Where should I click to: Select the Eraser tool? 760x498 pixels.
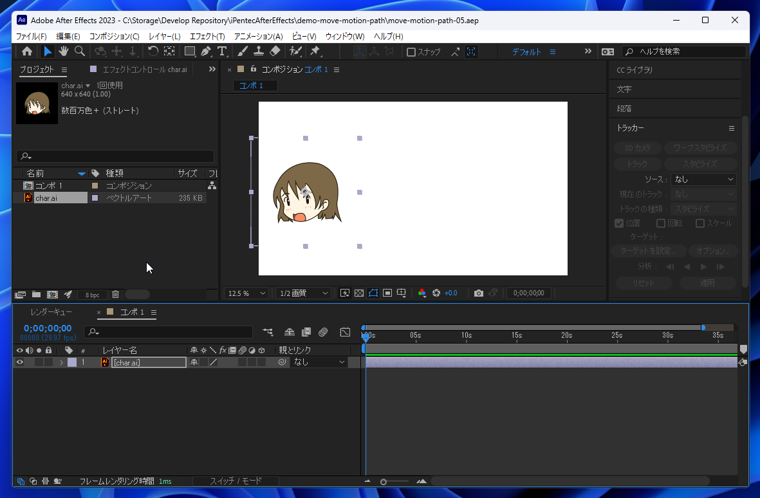(x=275, y=52)
